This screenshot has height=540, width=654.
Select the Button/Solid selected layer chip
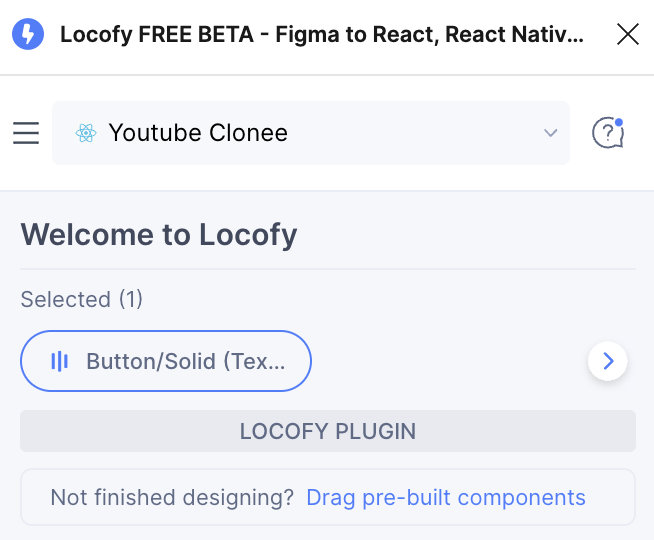tap(166, 361)
